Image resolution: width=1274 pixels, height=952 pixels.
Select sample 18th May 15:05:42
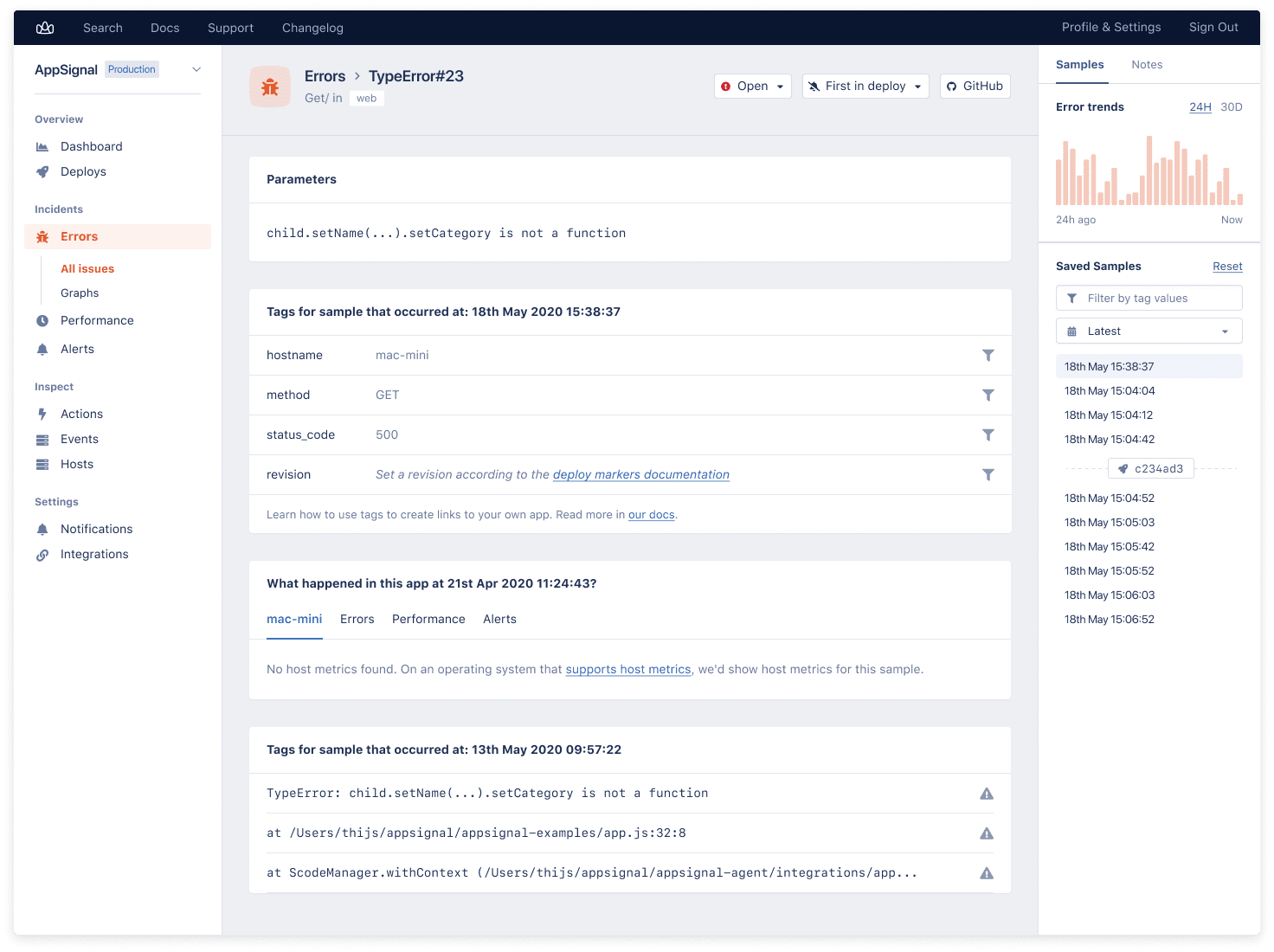coord(1110,547)
